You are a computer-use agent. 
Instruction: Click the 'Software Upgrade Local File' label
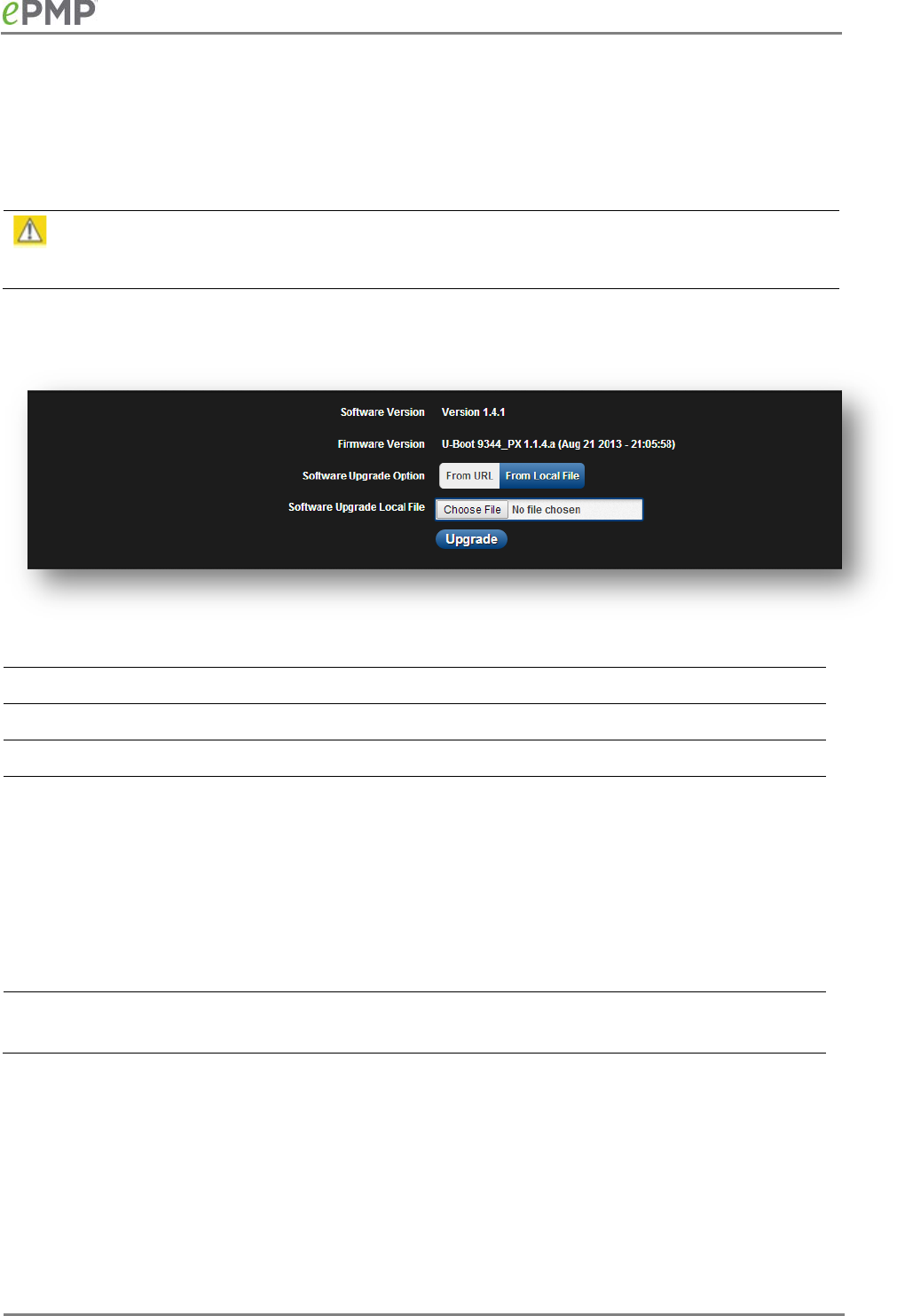[x=357, y=507]
